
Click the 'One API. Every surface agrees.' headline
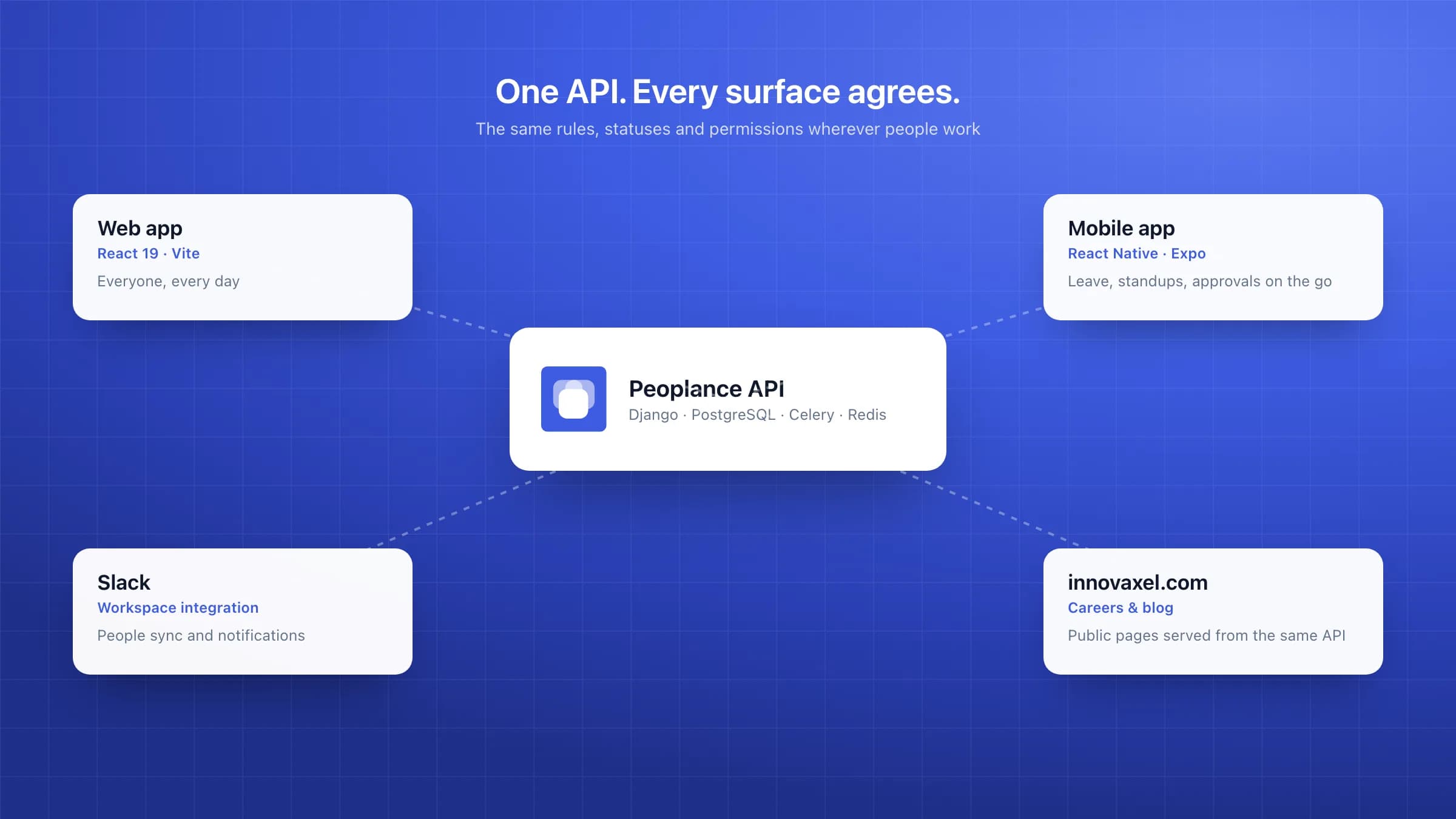(728, 92)
